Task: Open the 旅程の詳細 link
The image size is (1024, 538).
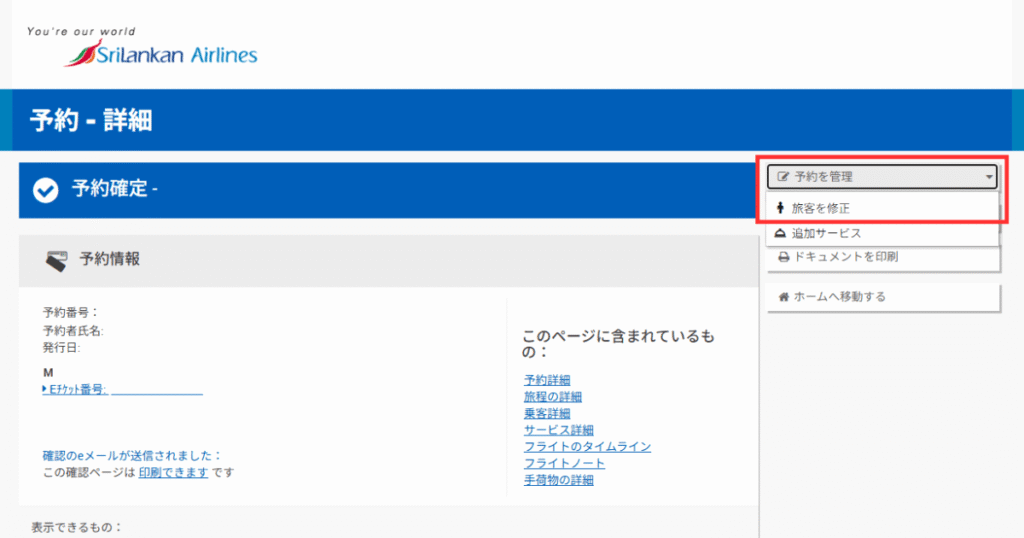Action: click(x=552, y=397)
